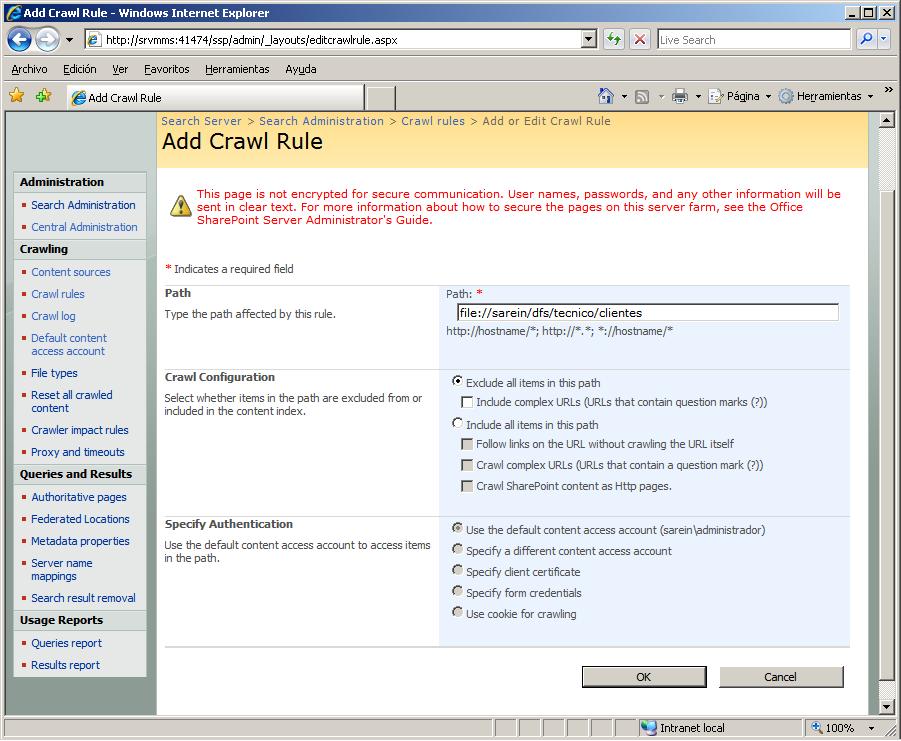Click the vertical scrollbar down arrow
The width and height of the screenshot is (901, 741).
pos(887,707)
